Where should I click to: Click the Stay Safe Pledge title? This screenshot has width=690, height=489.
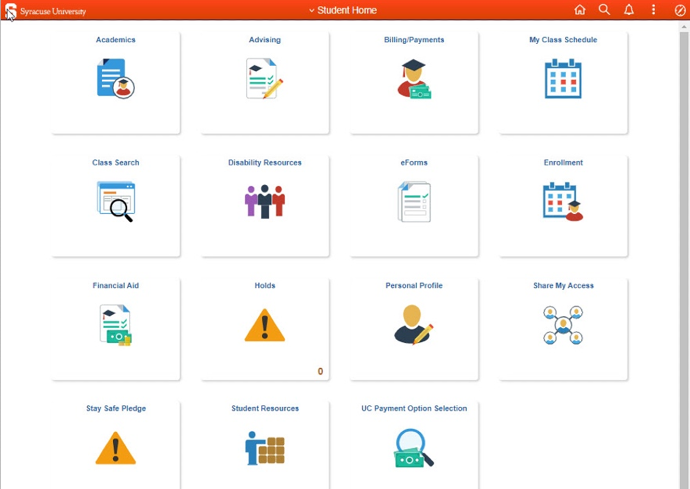click(x=116, y=408)
